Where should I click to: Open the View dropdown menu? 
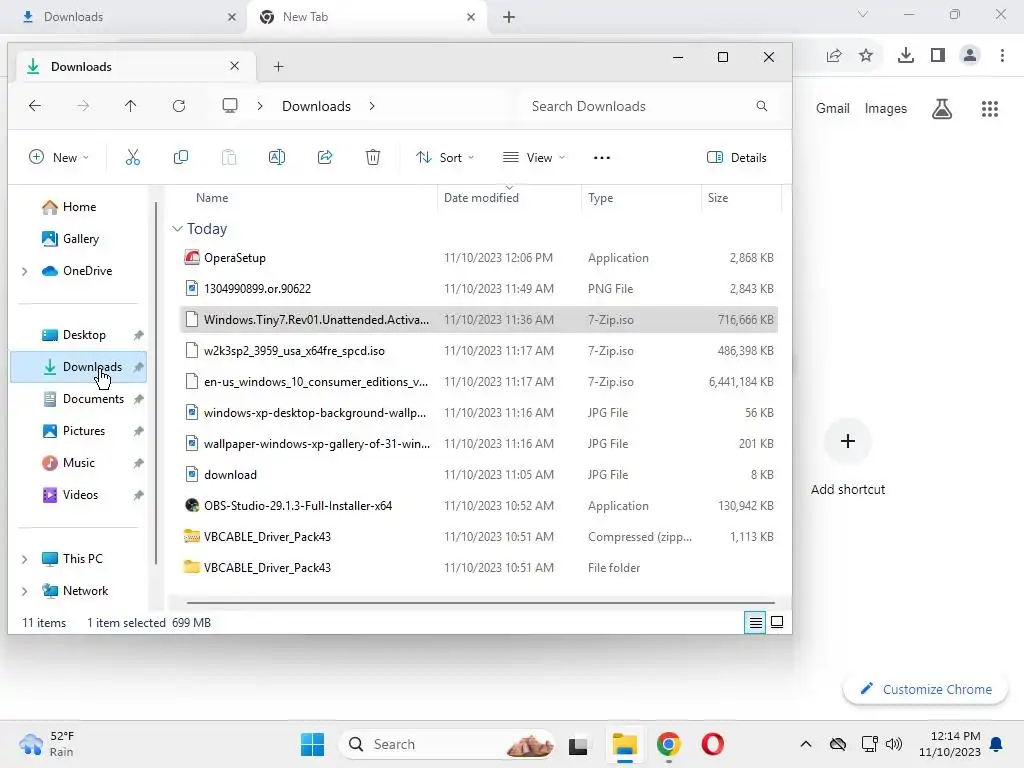point(534,157)
